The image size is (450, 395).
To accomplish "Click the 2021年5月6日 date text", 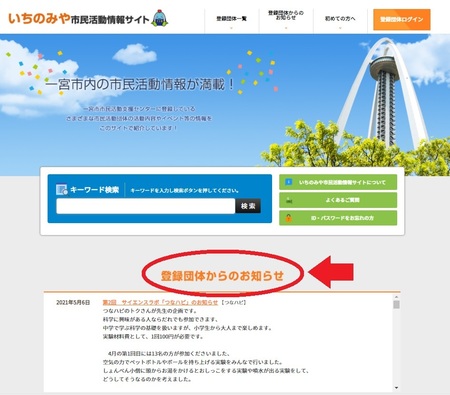I will (x=73, y=302).
